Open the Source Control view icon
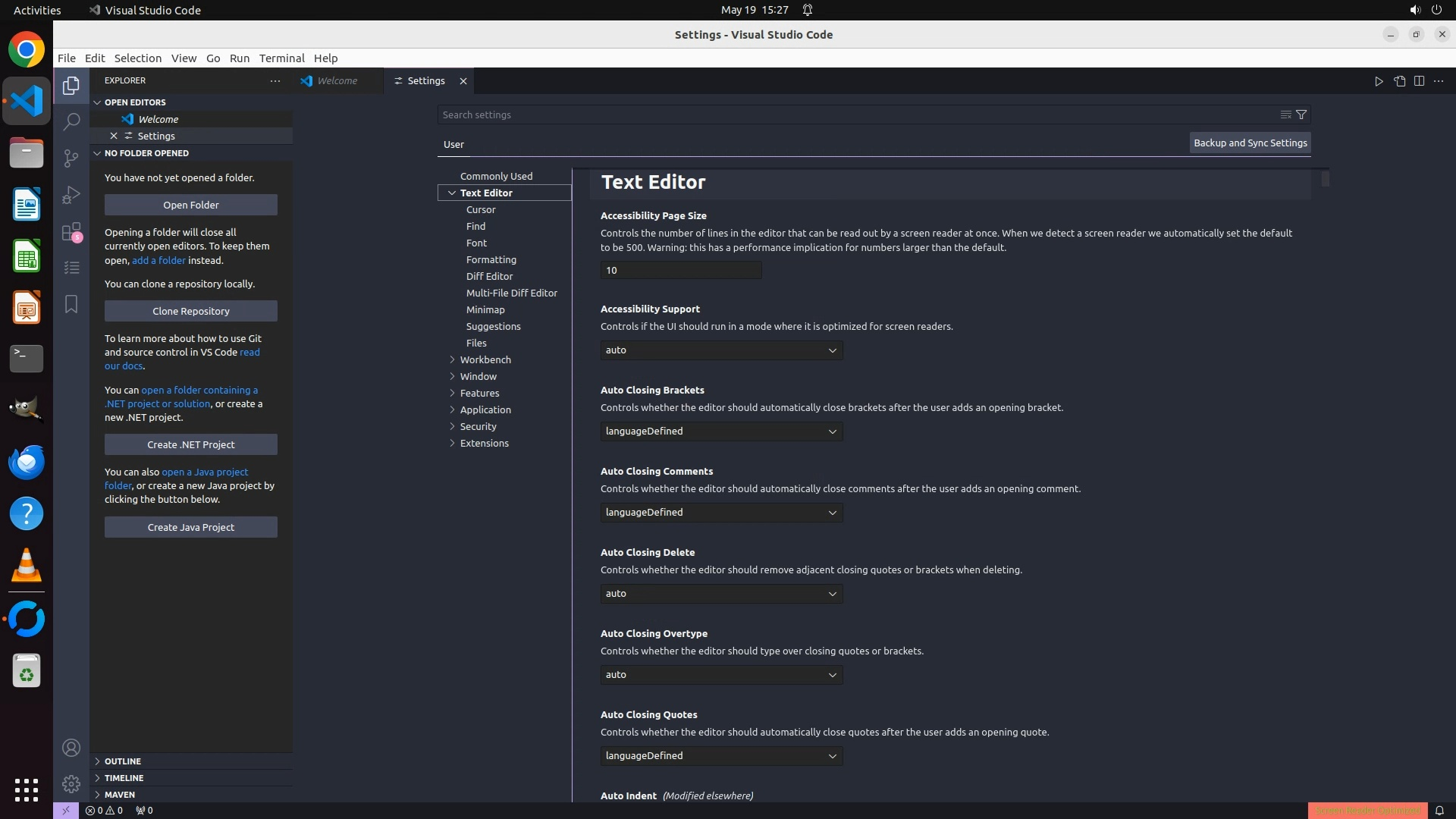1456x819 pixels. (x=71, y=158)
